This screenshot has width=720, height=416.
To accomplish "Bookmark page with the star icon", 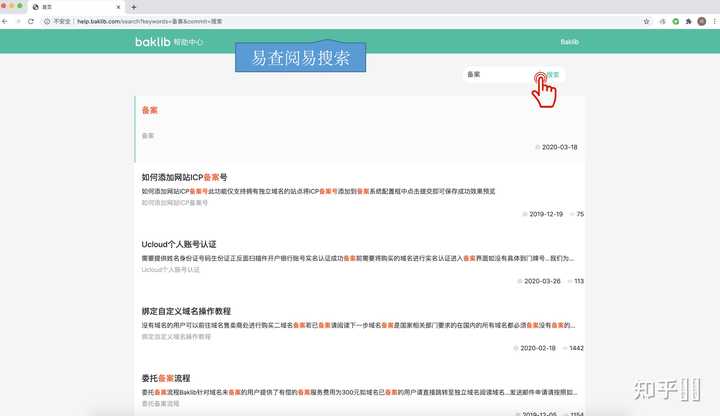I will [x=647, y=21].
